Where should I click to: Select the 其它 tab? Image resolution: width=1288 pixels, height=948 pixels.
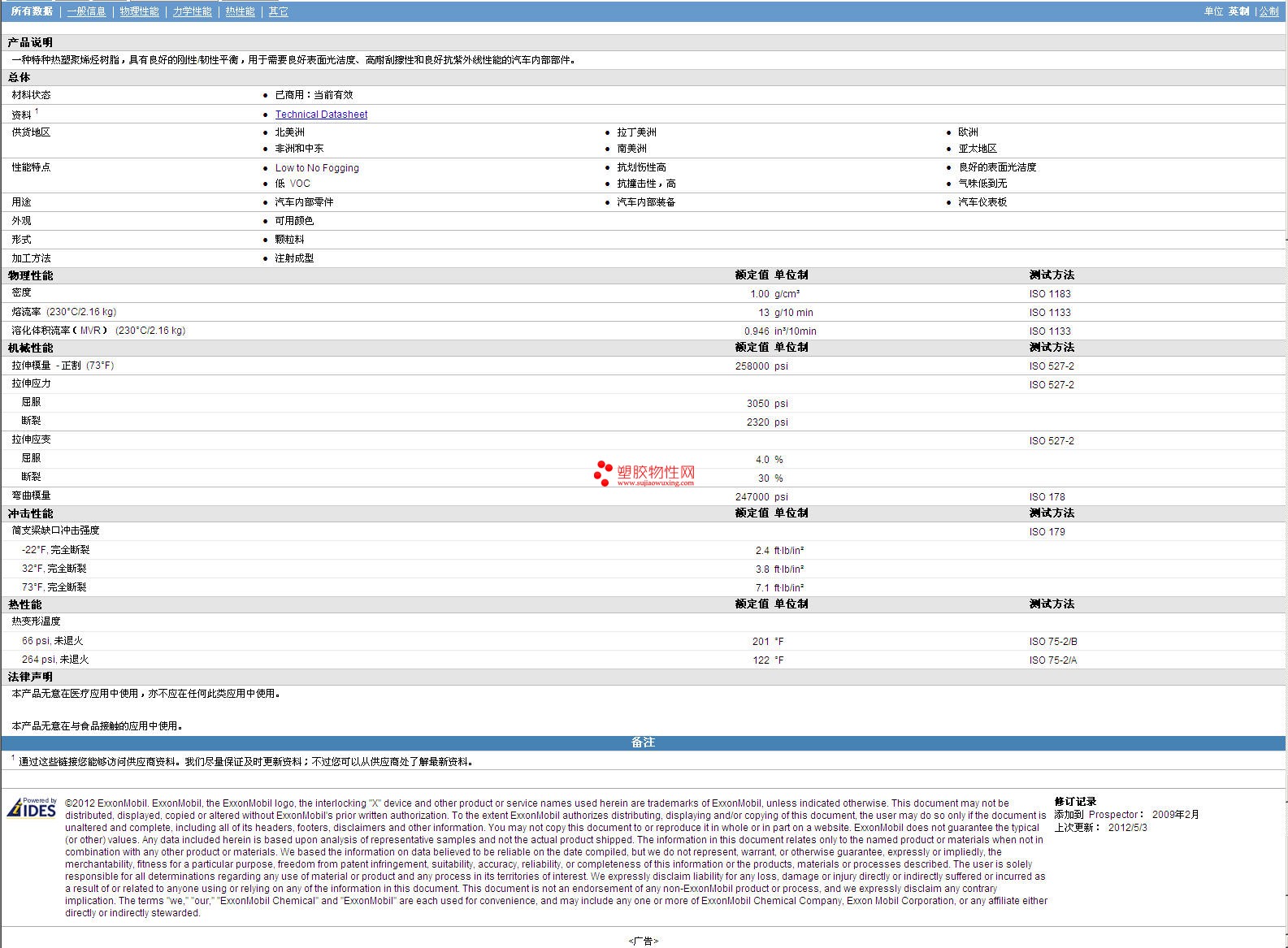[278, 11]
